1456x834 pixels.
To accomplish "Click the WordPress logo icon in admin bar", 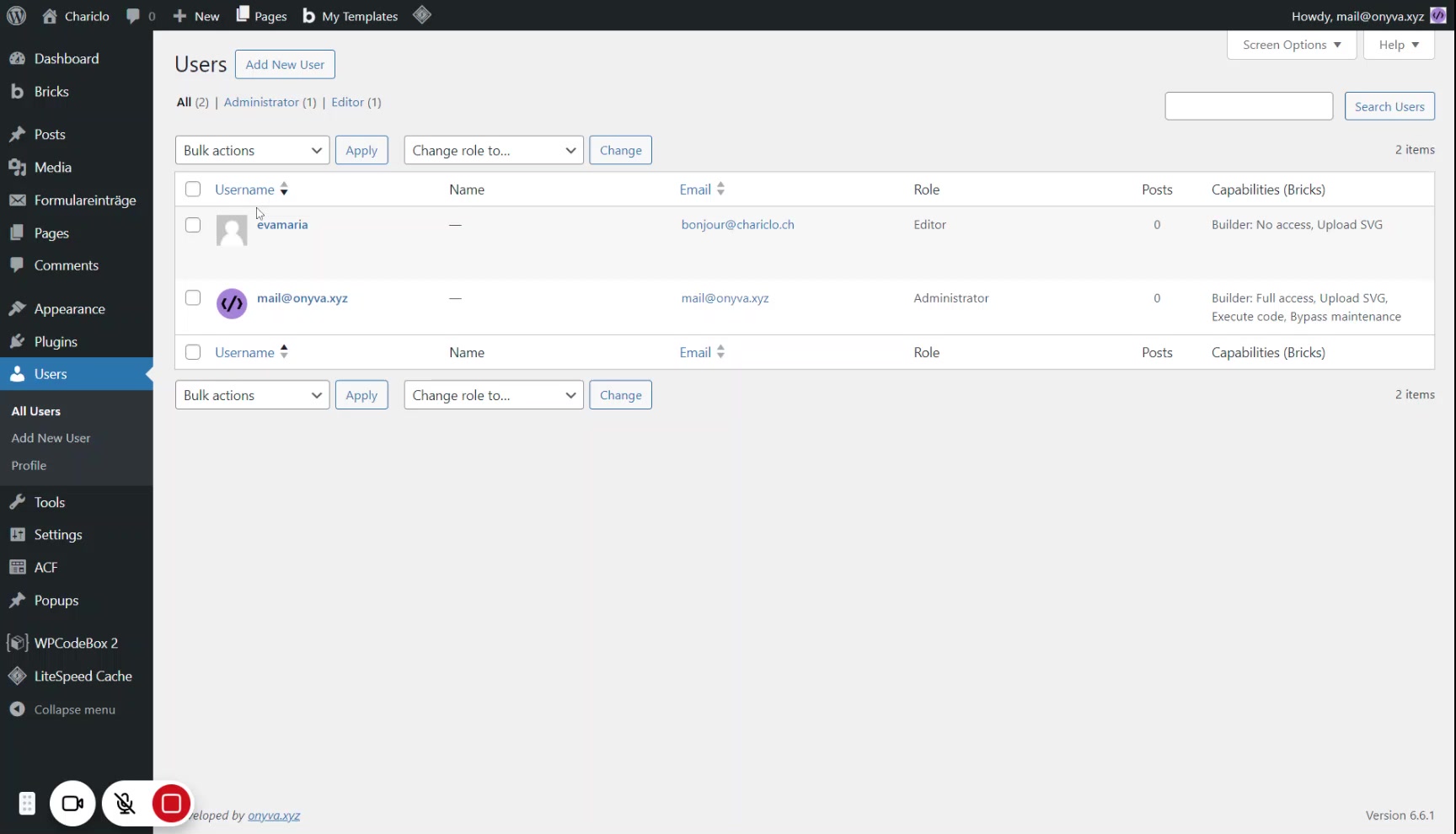I will point(17,16).
